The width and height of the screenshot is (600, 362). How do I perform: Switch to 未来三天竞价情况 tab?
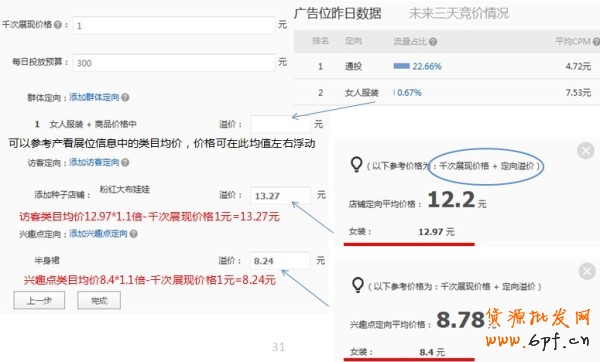(459, 13)
